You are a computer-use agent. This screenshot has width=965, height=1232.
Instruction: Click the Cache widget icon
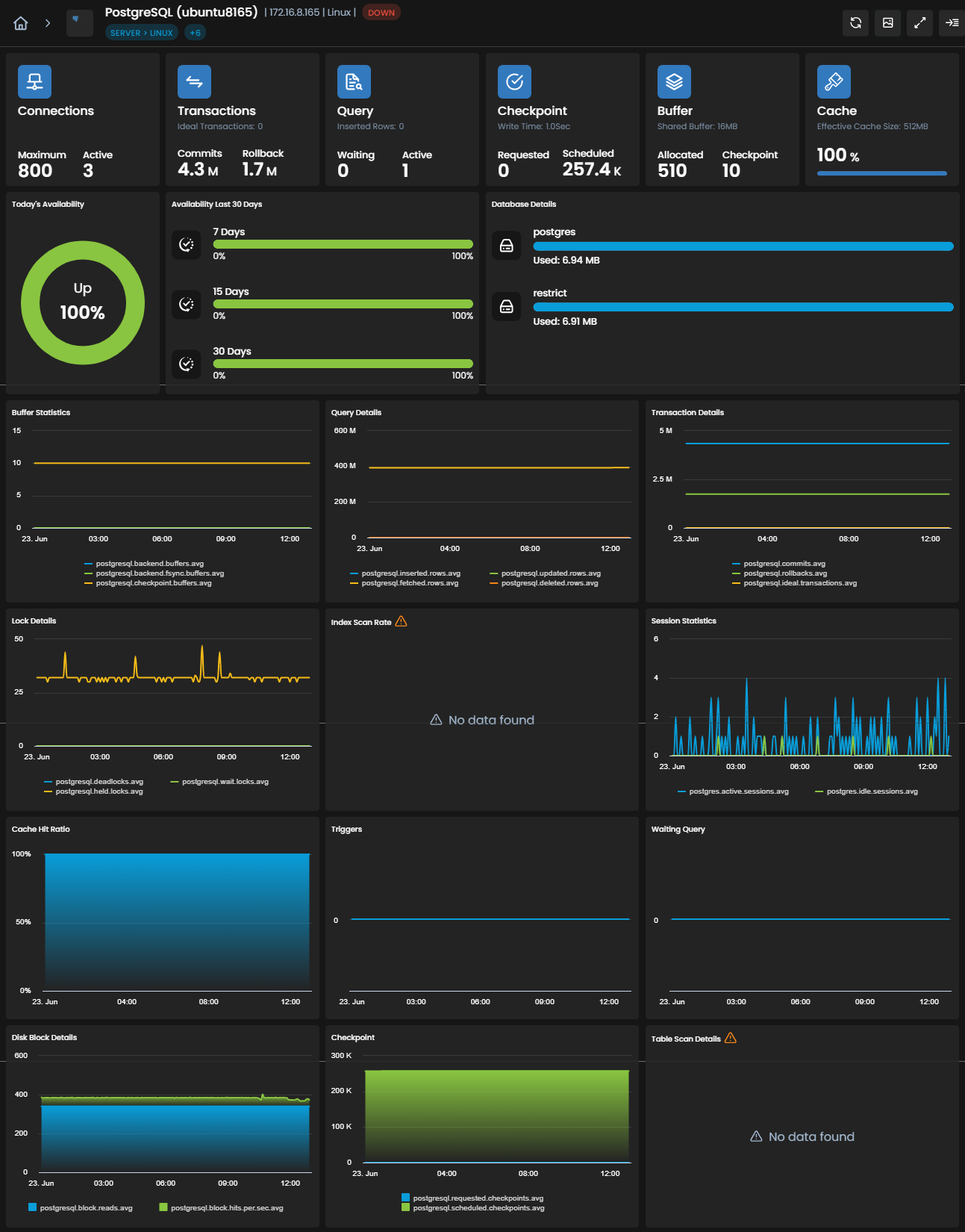pos(834,81)
